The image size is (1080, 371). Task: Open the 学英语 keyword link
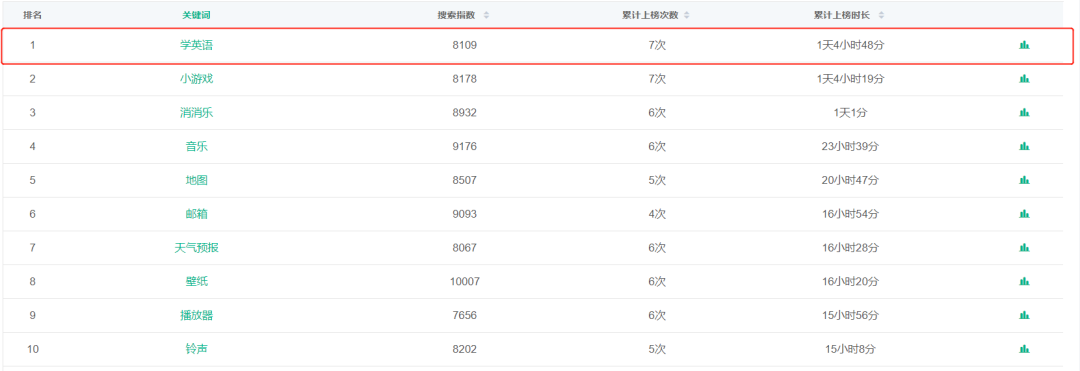(x=197, y=45)
